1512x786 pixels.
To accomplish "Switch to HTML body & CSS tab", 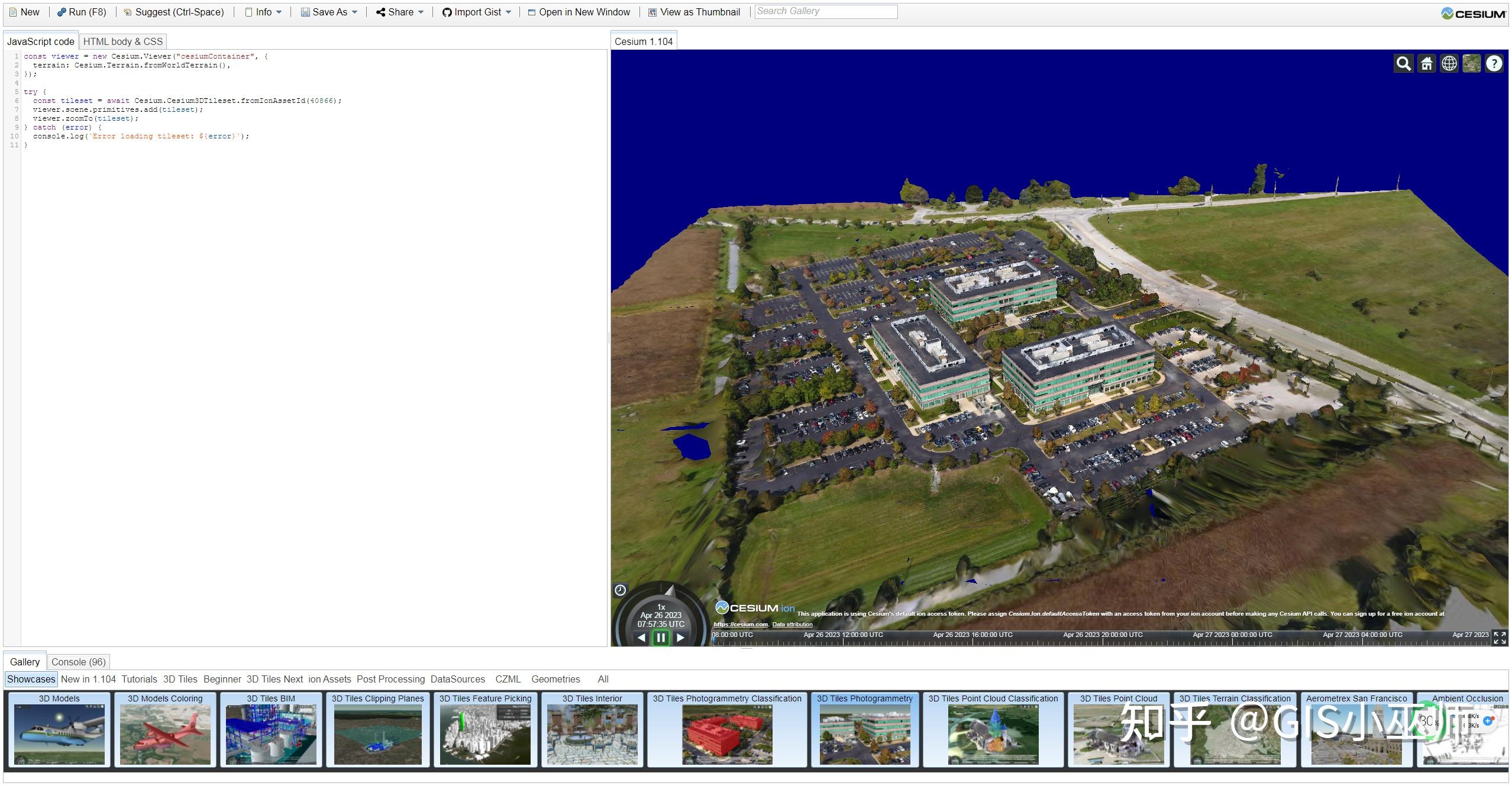I will click(x=122, y=41).
